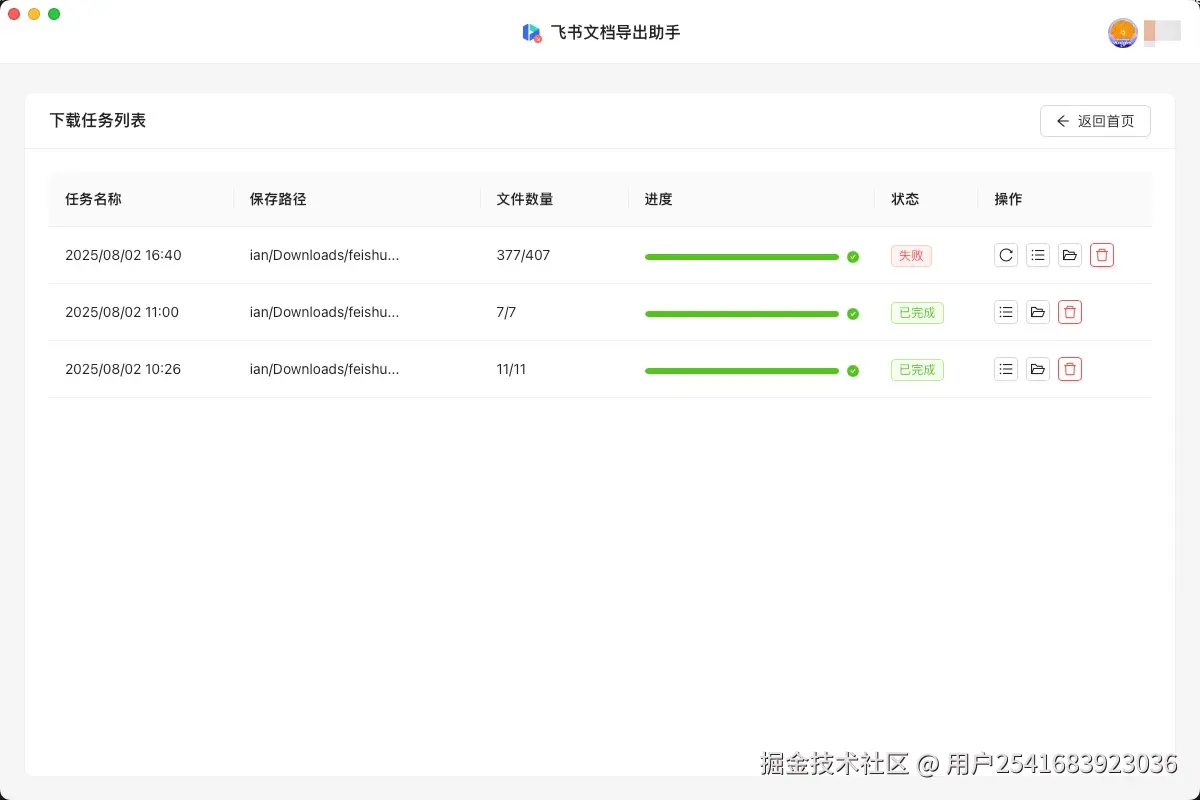The height and width of the screenshot is (800, 1200).
Task: Click the 已完成 tag on the 11:00 row
Action: click(916, 312)
